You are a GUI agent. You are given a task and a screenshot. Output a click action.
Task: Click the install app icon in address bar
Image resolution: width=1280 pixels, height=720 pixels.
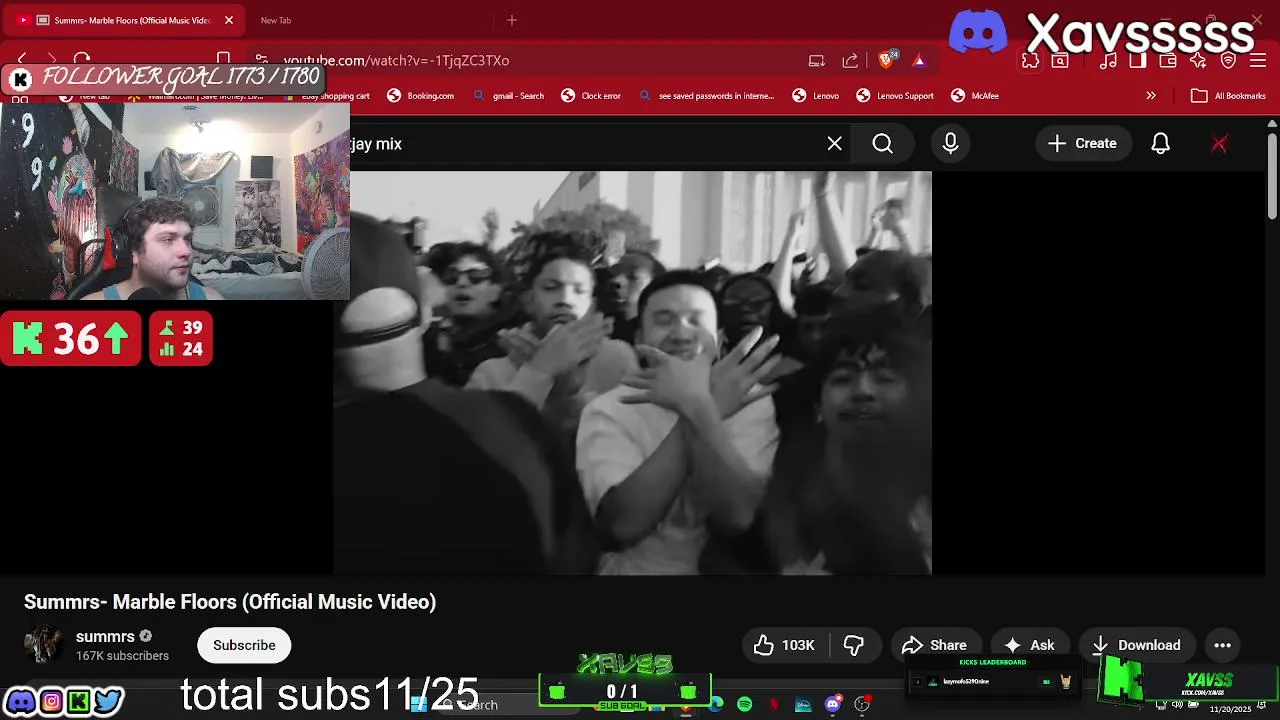(x=817, y=60)
